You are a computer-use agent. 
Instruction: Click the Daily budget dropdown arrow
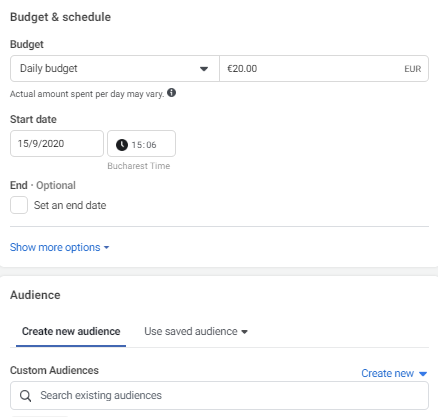pos(204,69)
